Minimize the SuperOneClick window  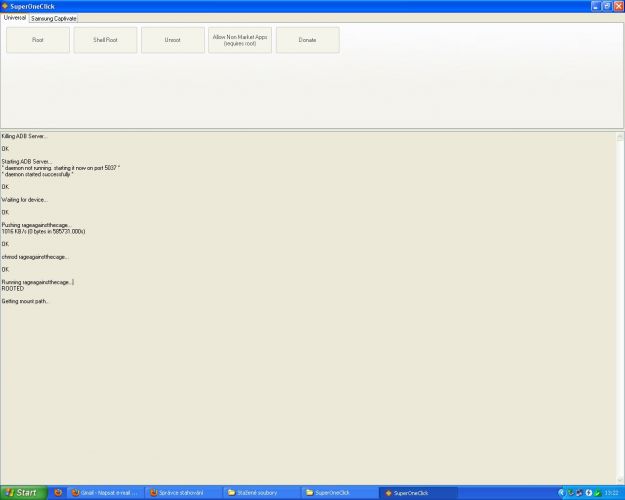click(x=596, y=6)
